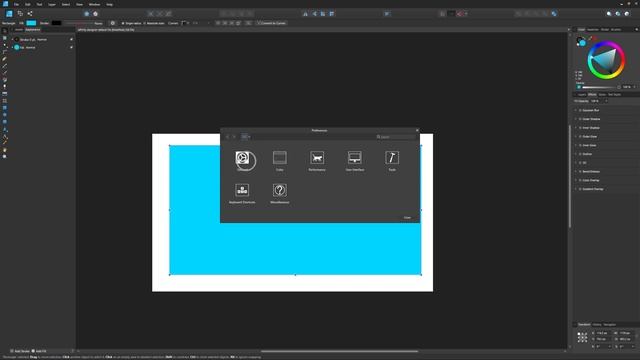The width and height of the screenshot is (640, 360).
Task: Expand the Stroke row in Appearance panel
Action: (x=12, y=40)
